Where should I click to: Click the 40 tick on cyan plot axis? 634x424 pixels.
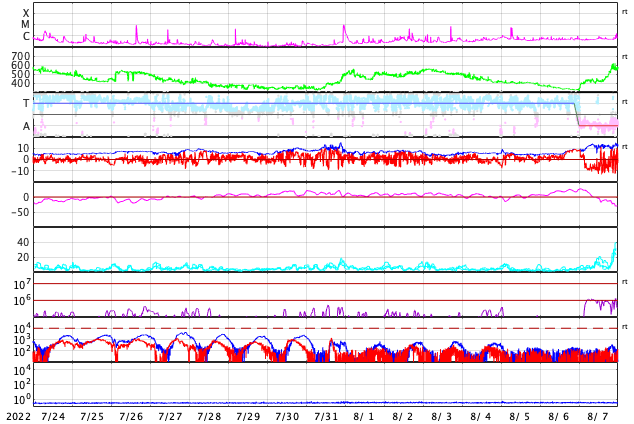[x=22, y=242]
